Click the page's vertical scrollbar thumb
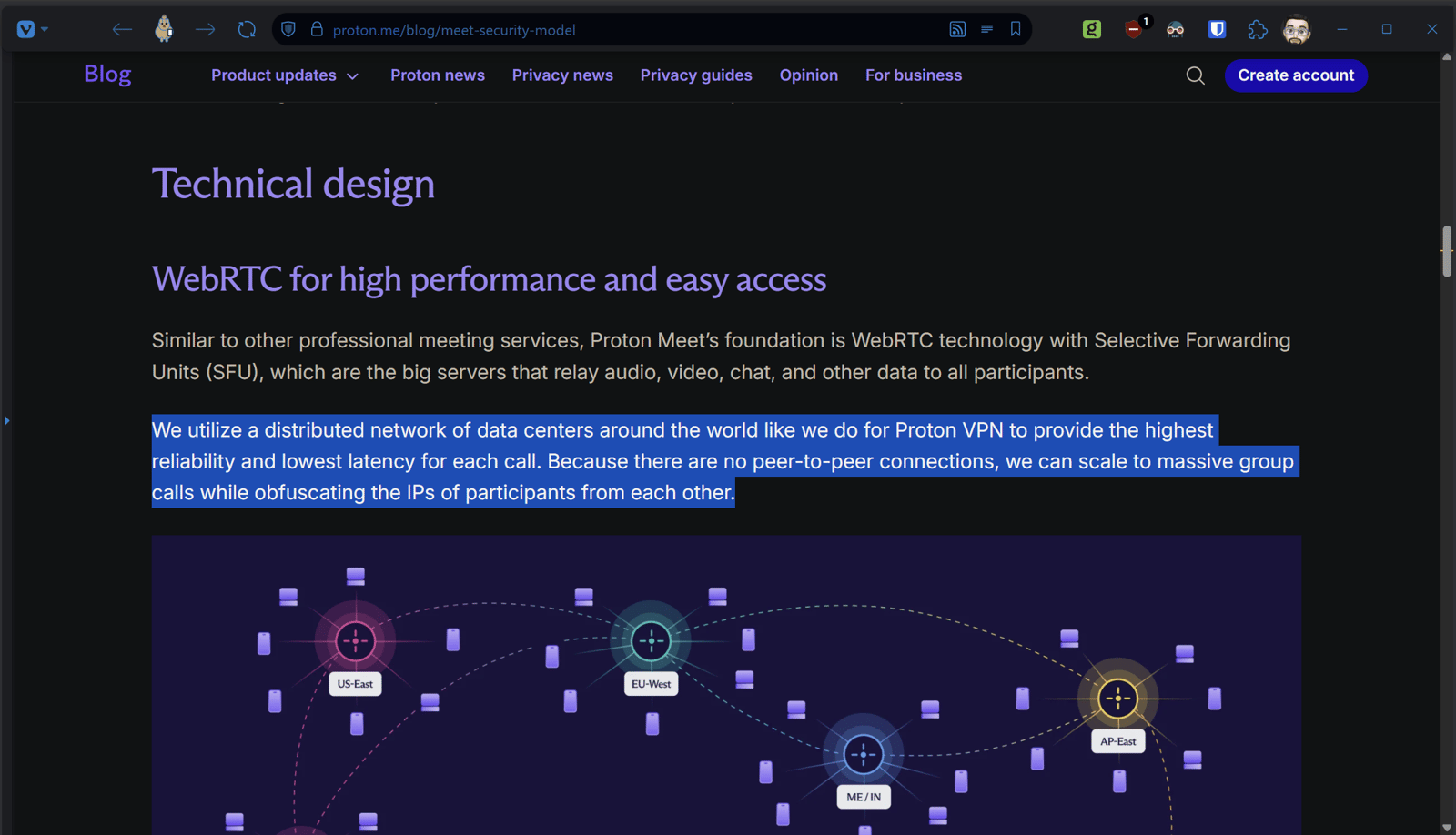 (x=1447, y=250)
